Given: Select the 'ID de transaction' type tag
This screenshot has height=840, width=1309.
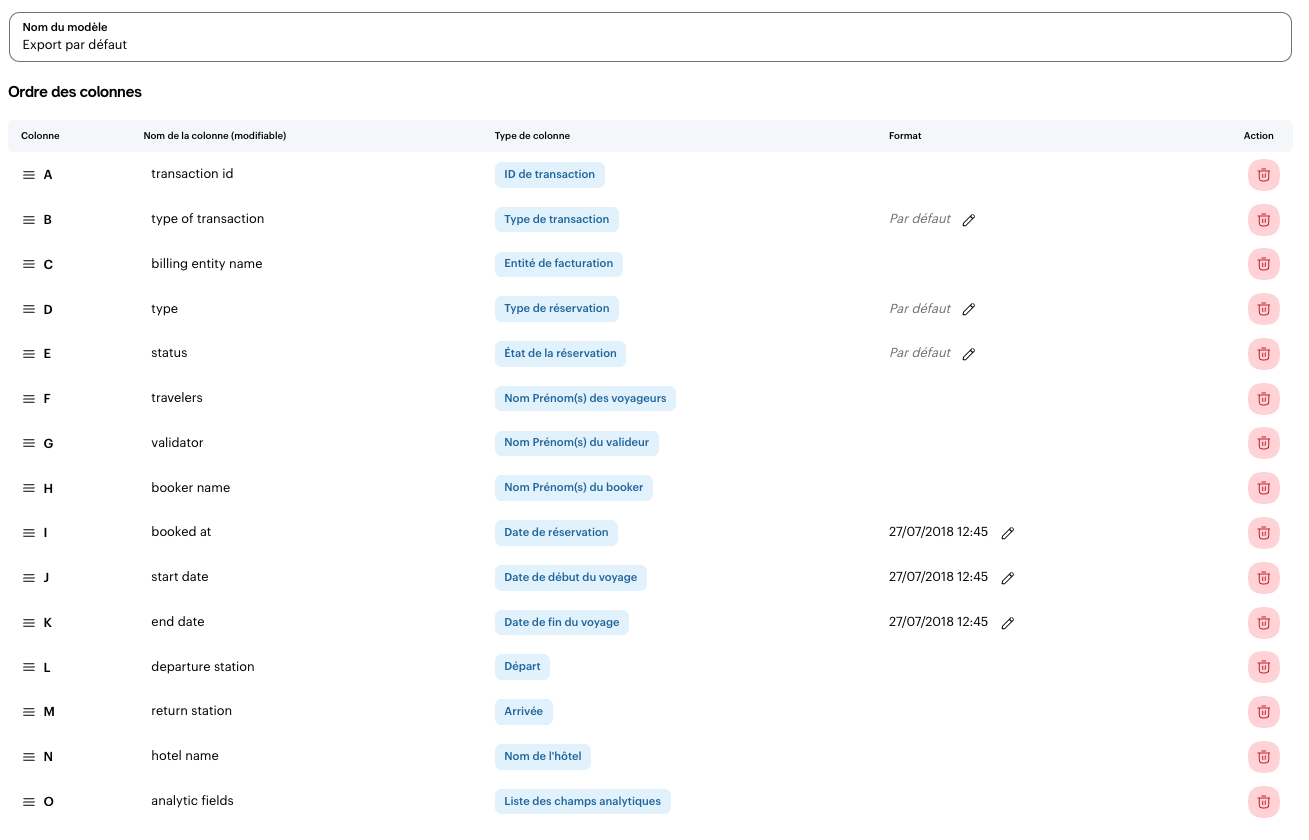Looking at the screenshot, I should pyautogui.click(x=549, y=175).
